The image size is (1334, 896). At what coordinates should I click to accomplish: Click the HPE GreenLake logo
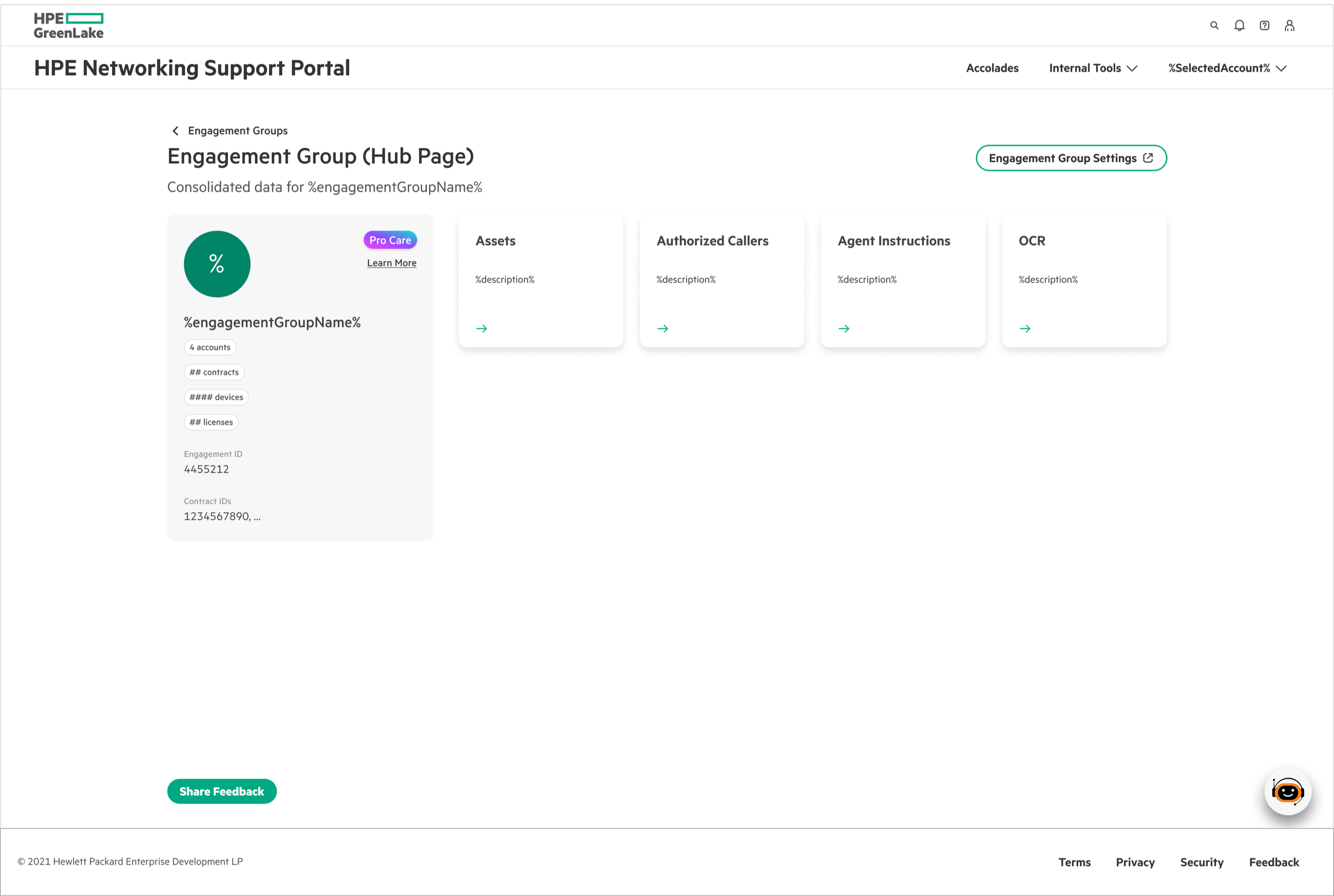[69, 26]
